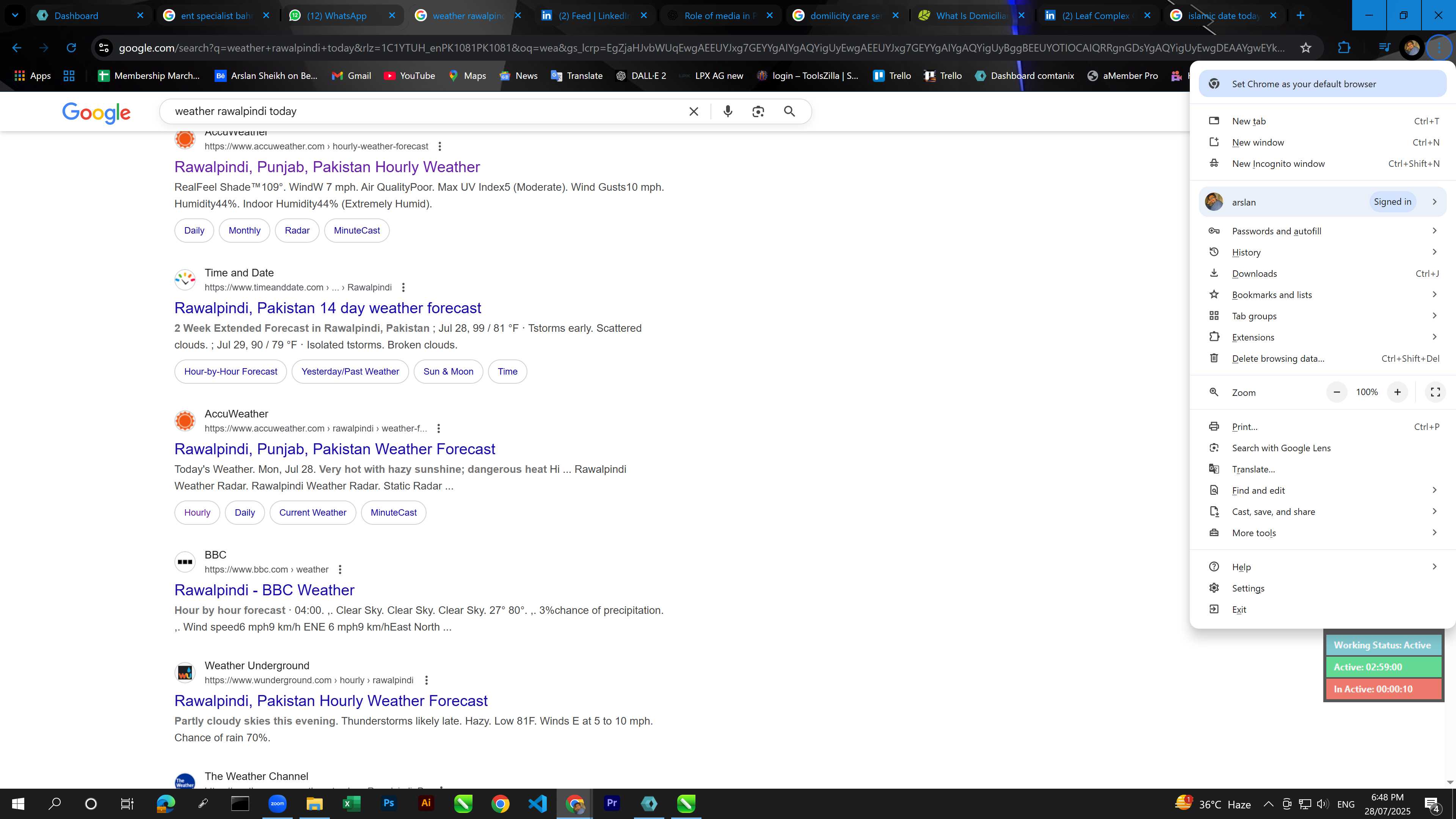Open Visual Studio Code from the taskbar
The image size is (1456, 819).
[538, 803]
